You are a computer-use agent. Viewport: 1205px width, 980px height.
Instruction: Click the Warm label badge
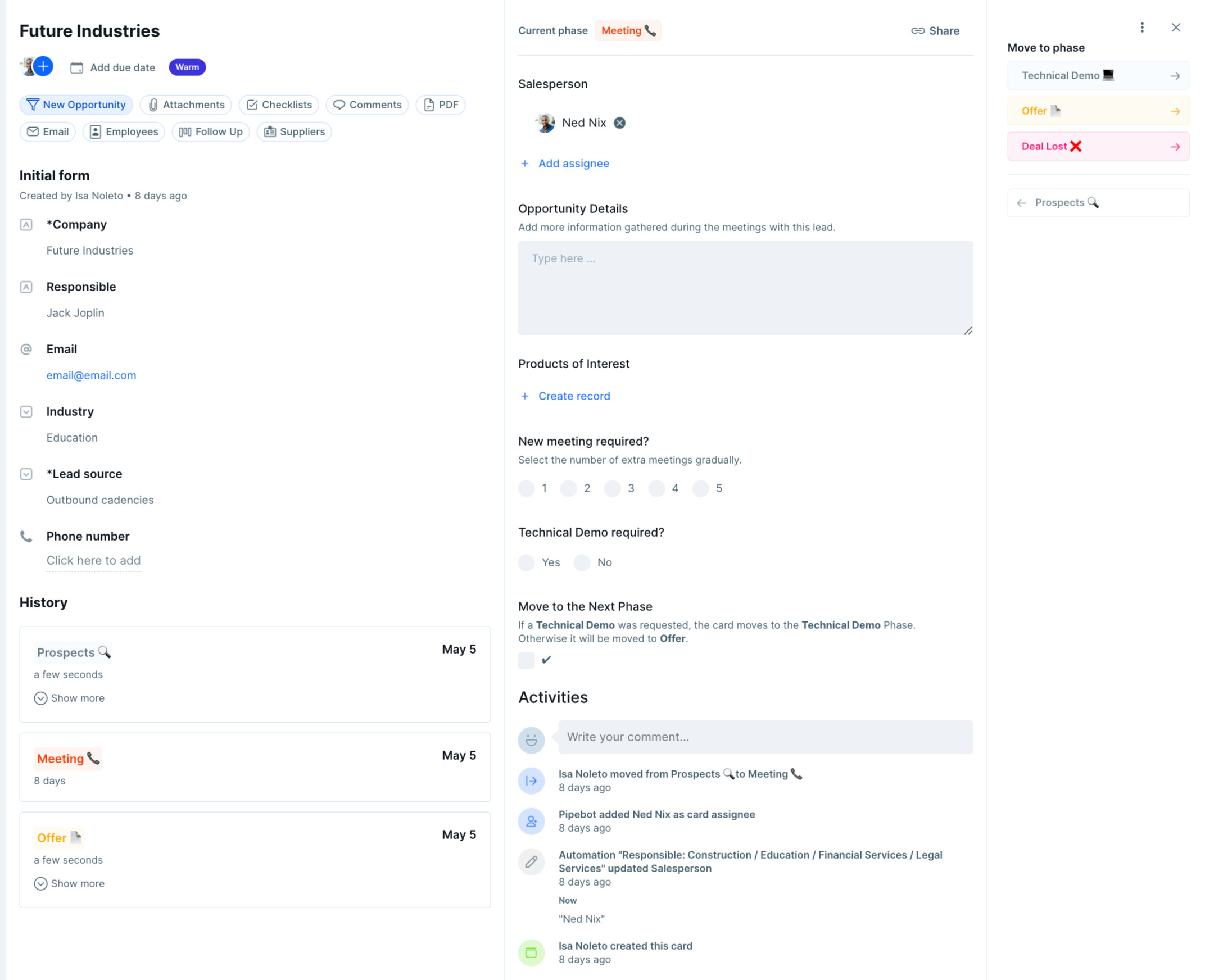click(187, 67)
